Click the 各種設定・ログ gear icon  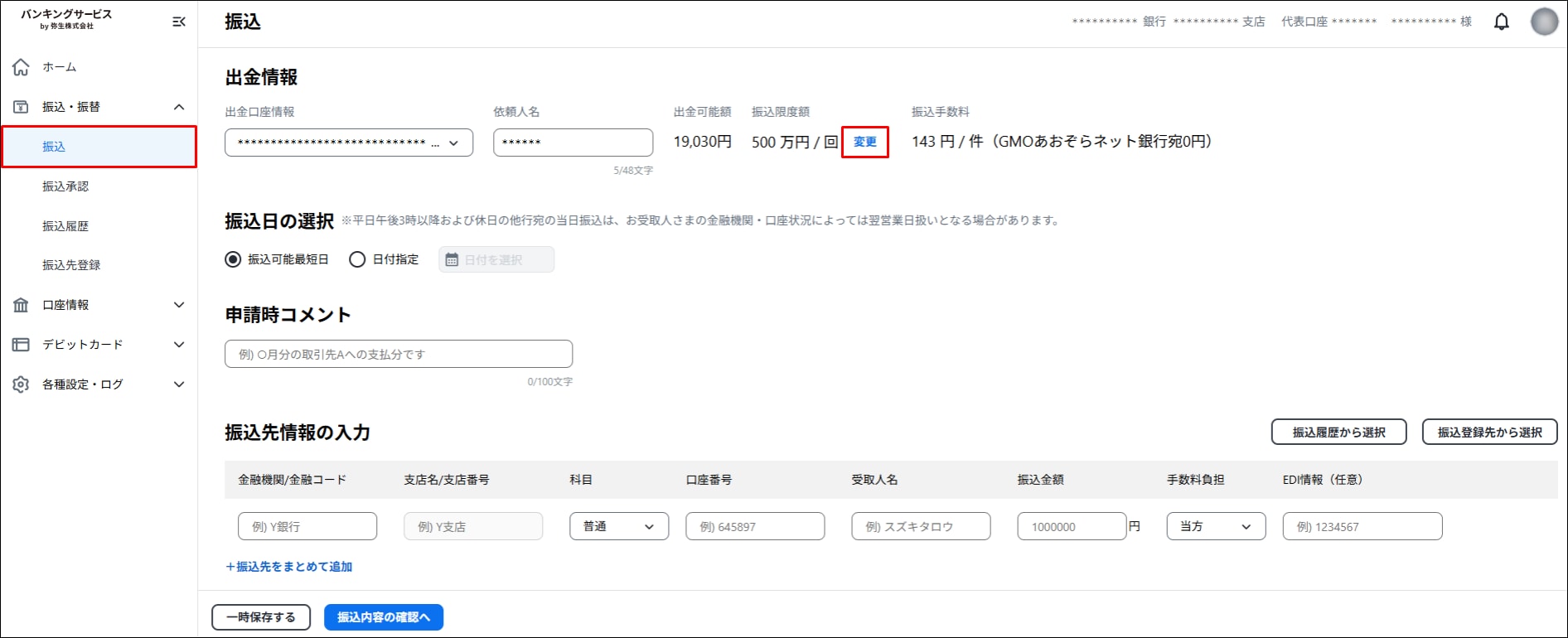[x=22, y=384]
